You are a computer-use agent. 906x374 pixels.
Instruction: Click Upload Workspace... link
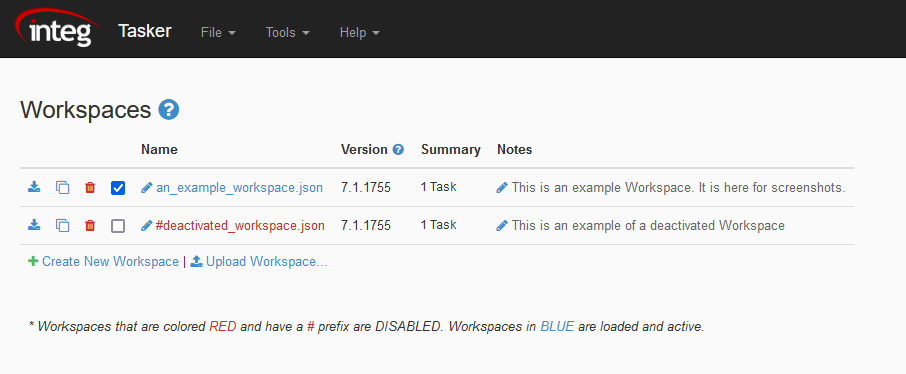coord(267,261)
